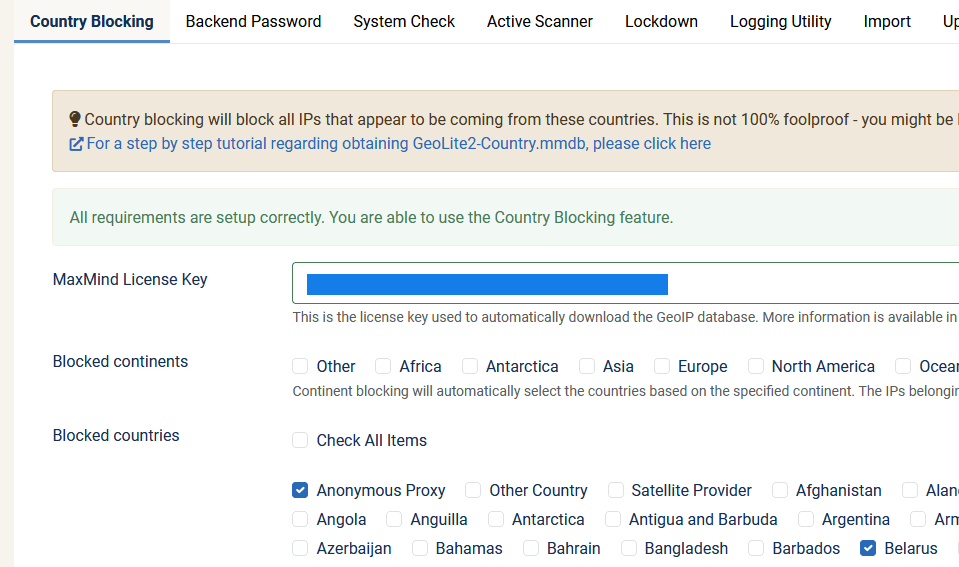
Task: Click the lightbulb icon in the notice
Action: point(75,120)
